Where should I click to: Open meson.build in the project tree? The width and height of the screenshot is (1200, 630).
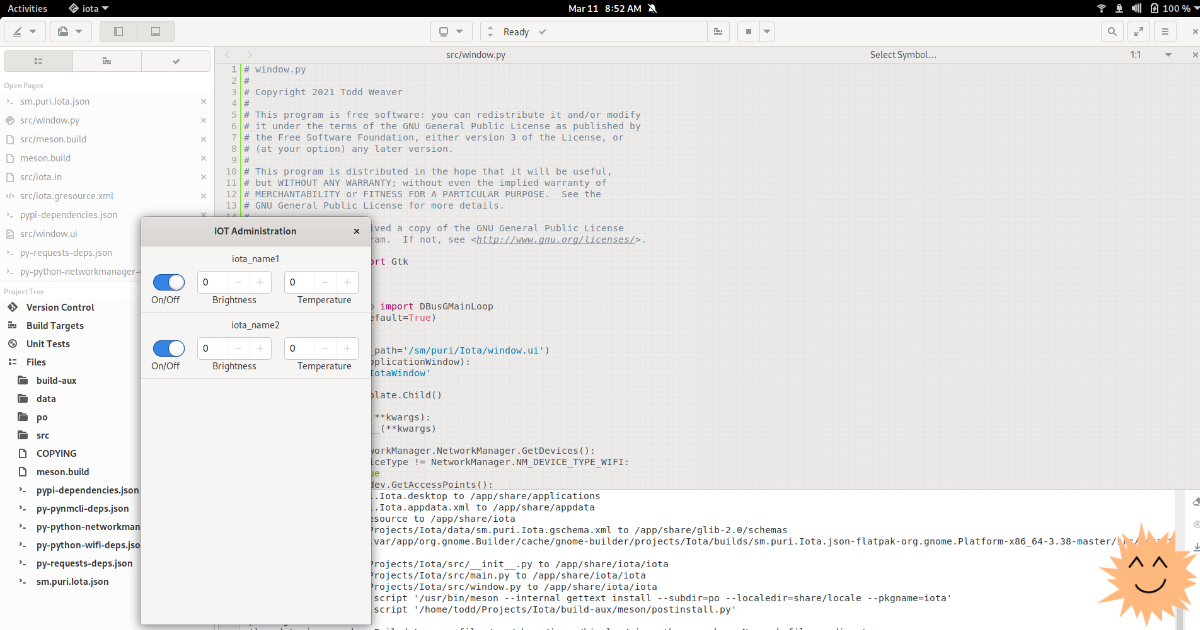point(63,471)
